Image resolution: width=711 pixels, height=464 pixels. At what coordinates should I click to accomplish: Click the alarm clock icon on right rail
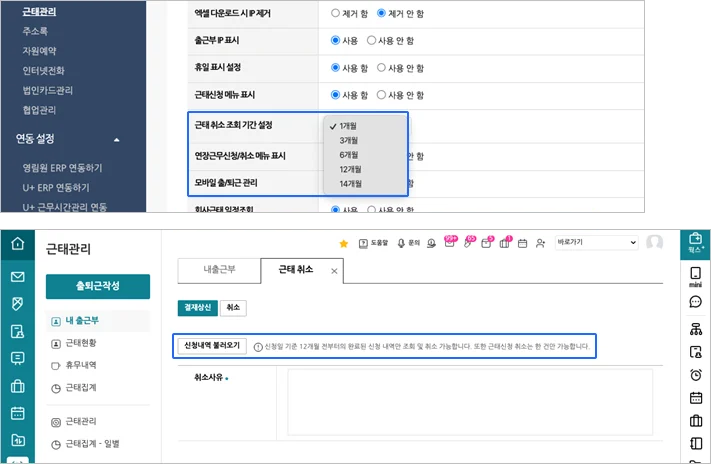pos(695,375)
